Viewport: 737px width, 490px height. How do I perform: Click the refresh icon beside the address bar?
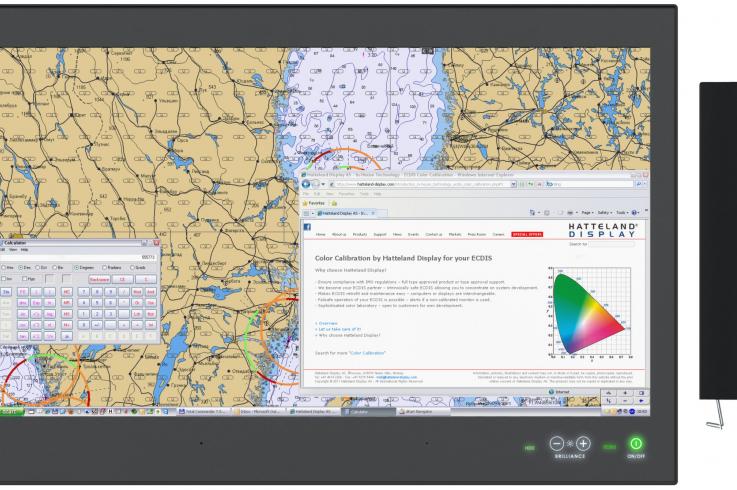[531, 184]
